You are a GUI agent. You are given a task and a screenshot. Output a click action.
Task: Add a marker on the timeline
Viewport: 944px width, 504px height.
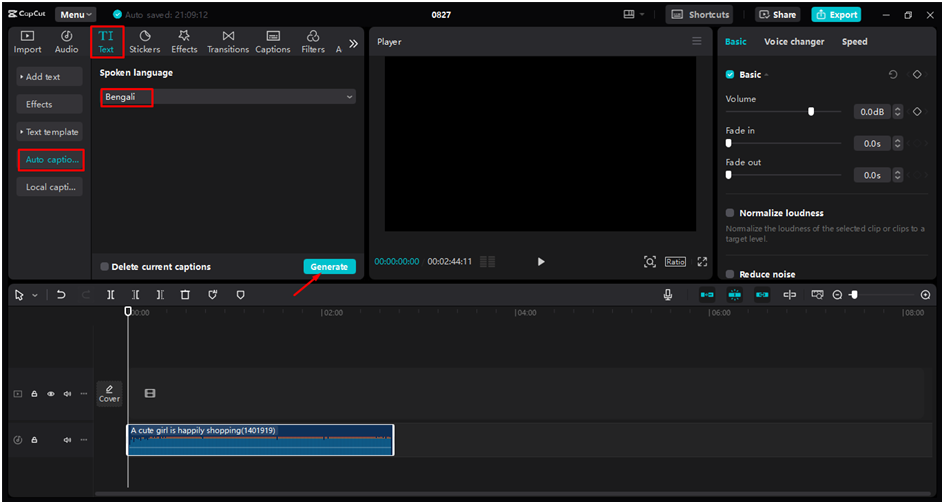(x=240, y=294)
